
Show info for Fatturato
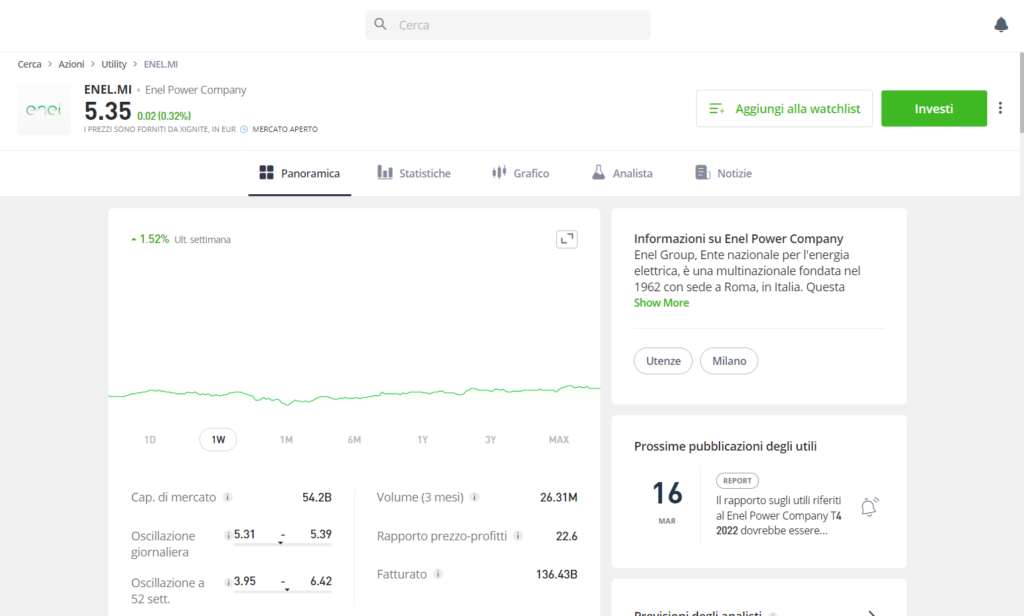[438, 574]
